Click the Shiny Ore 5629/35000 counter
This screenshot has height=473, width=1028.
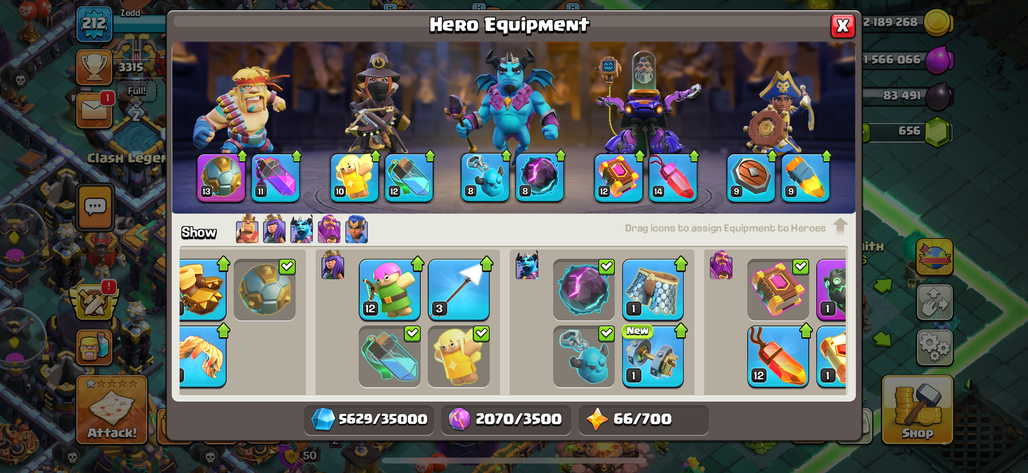pos(369,419)
